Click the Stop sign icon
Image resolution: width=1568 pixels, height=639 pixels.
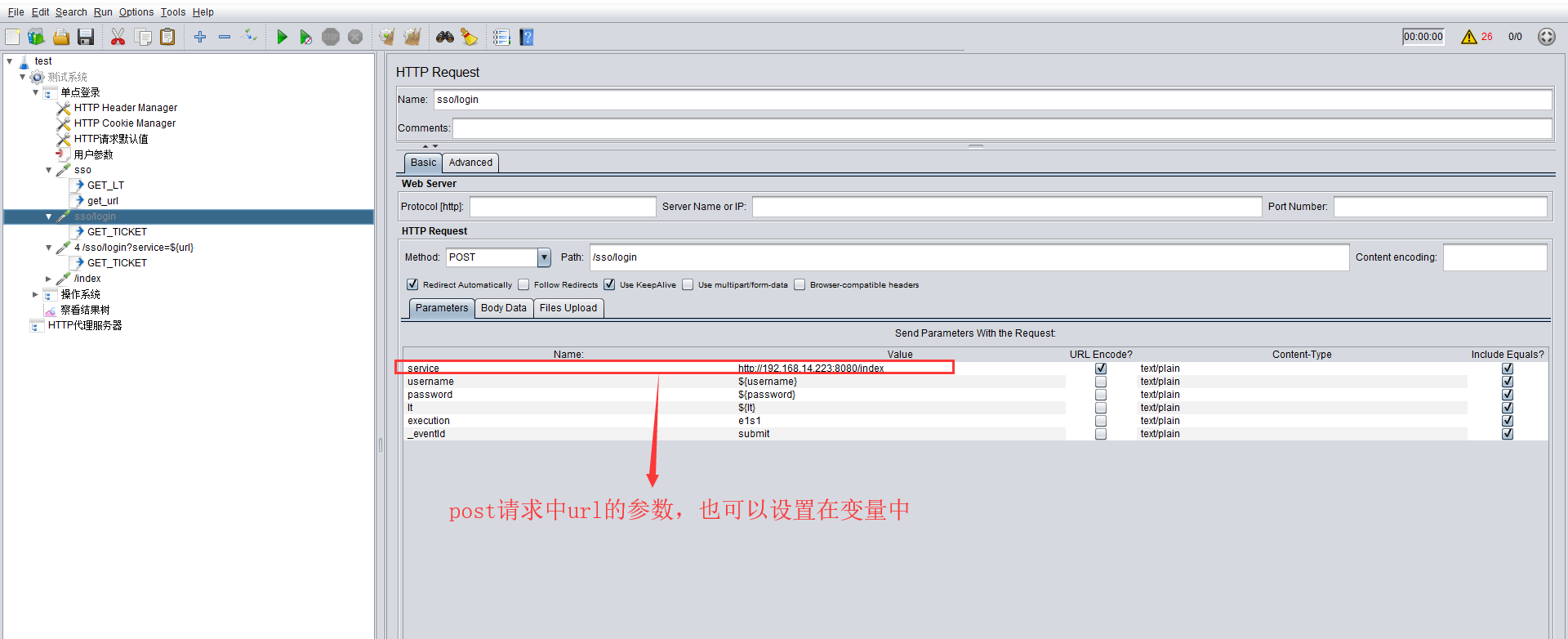[331, 37]
